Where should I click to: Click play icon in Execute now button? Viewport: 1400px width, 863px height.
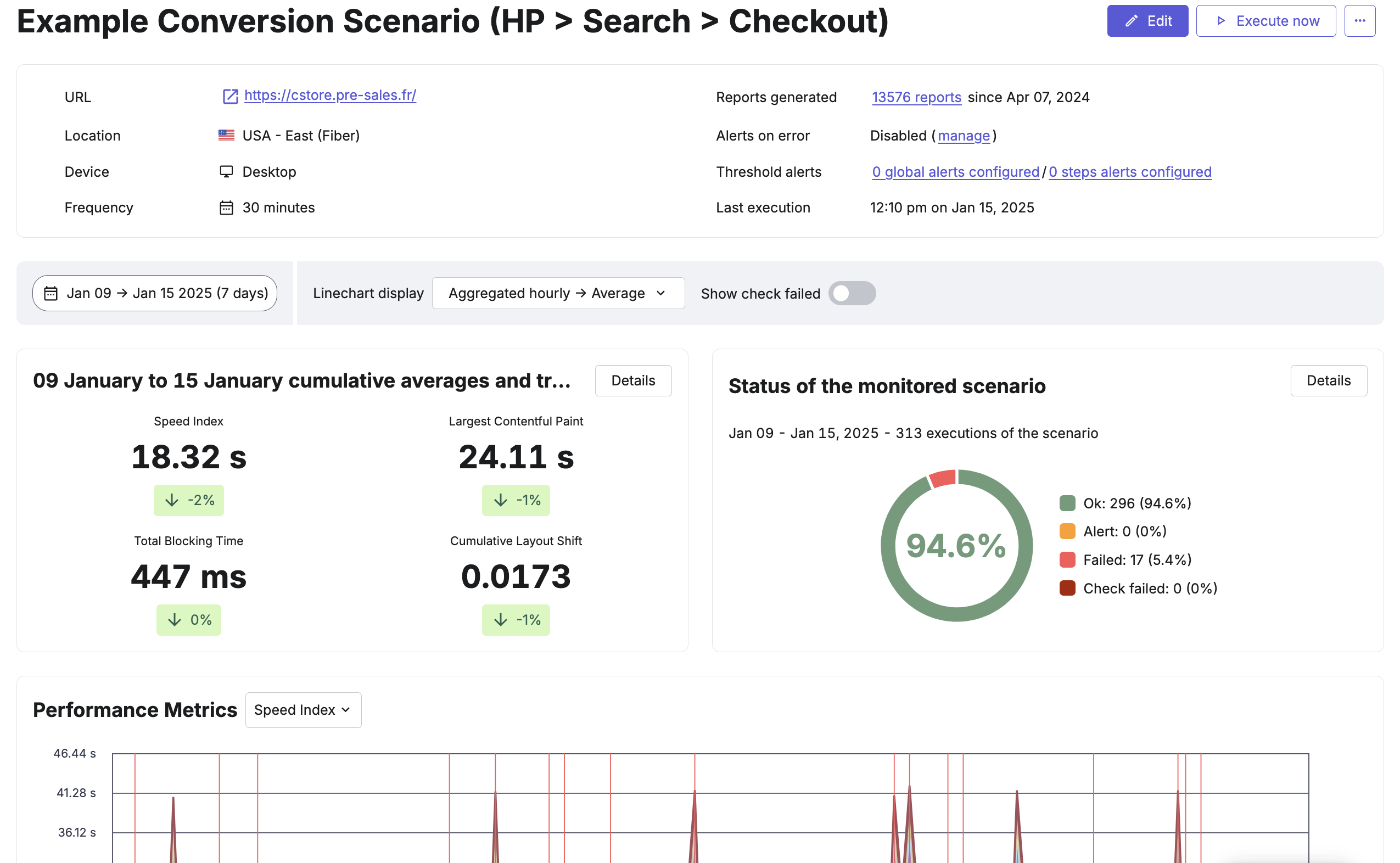[x=1221, y=21]
